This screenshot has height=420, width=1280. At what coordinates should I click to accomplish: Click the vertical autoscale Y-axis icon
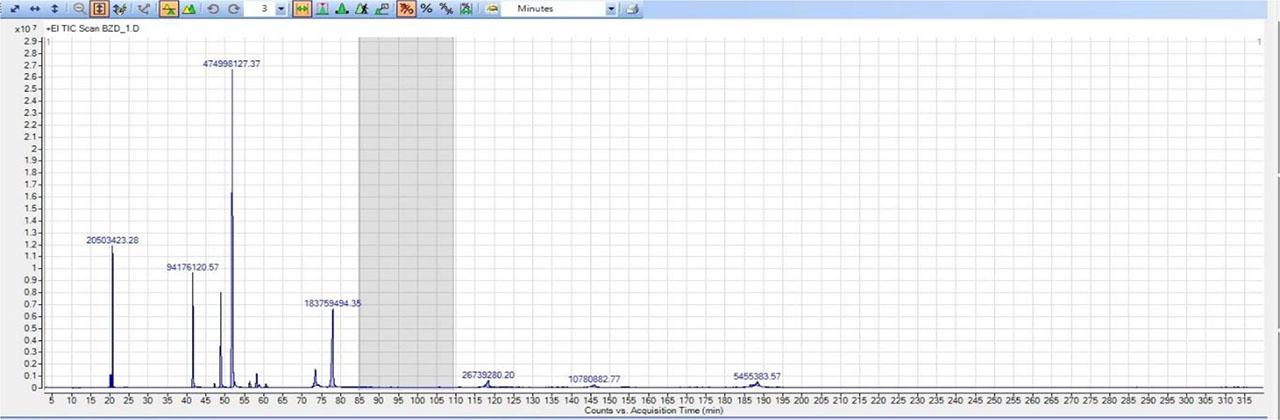54,9
